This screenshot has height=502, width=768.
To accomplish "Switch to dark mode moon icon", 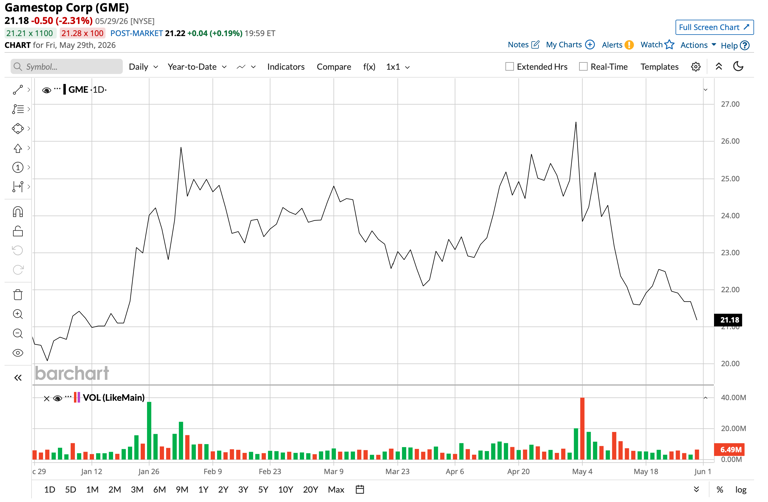I will tap(738, 66).
